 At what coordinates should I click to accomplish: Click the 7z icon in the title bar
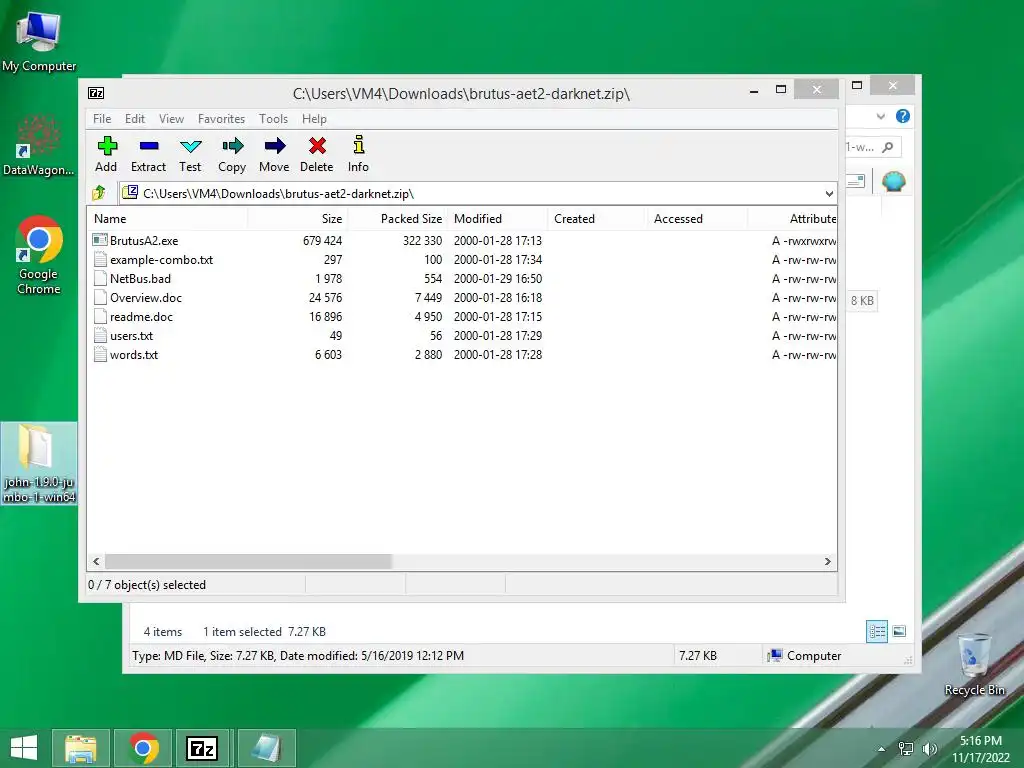(96, 93)
